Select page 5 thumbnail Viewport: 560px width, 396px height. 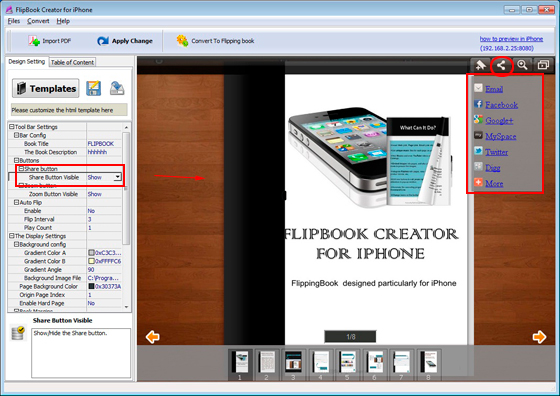[x=347, y=364]
